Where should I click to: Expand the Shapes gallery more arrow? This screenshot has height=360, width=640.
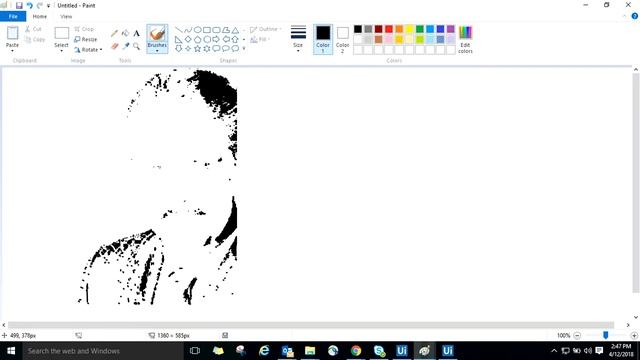point(244,49)
